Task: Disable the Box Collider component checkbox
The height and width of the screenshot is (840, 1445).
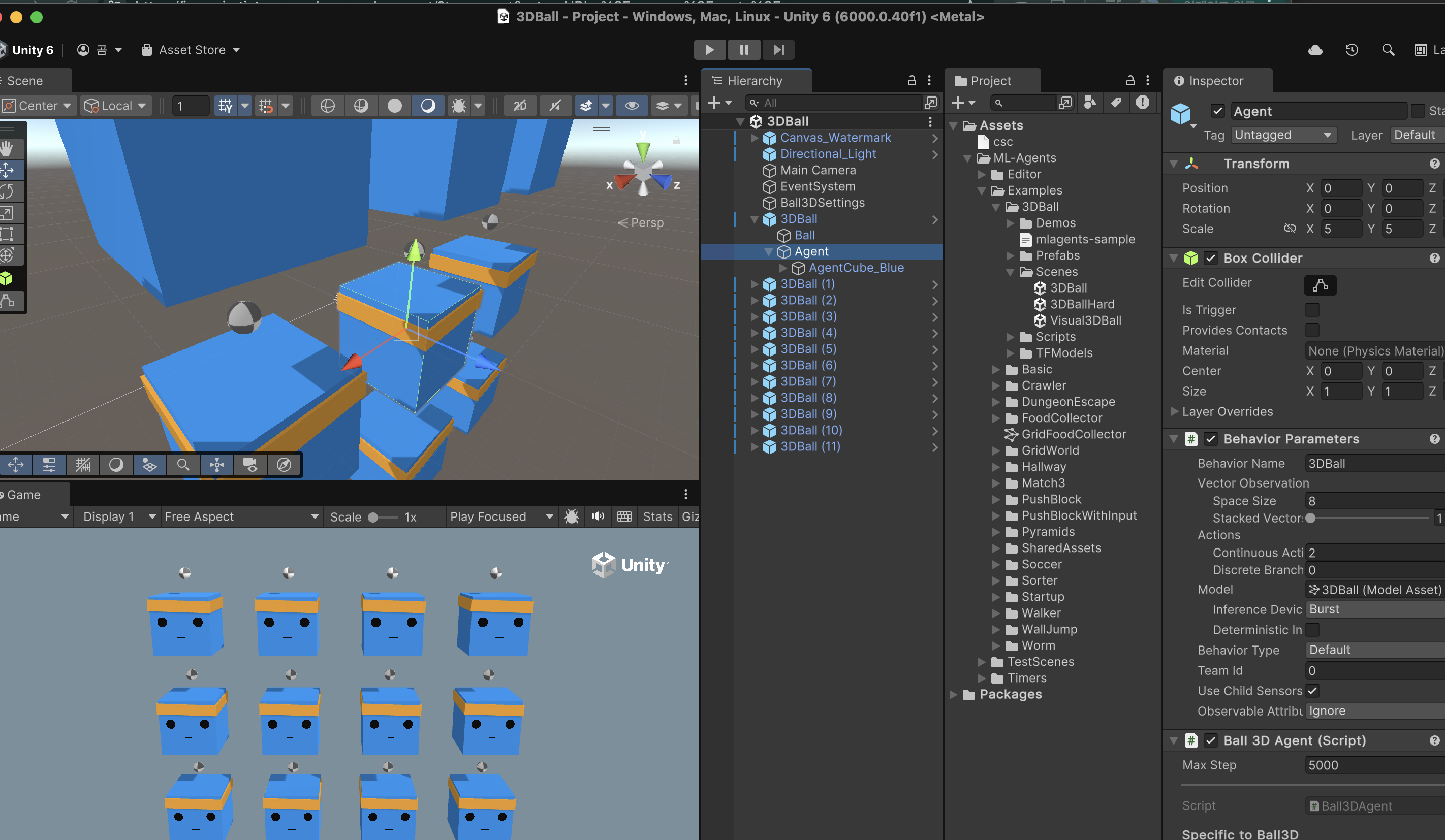Action: pos(1210,259)
